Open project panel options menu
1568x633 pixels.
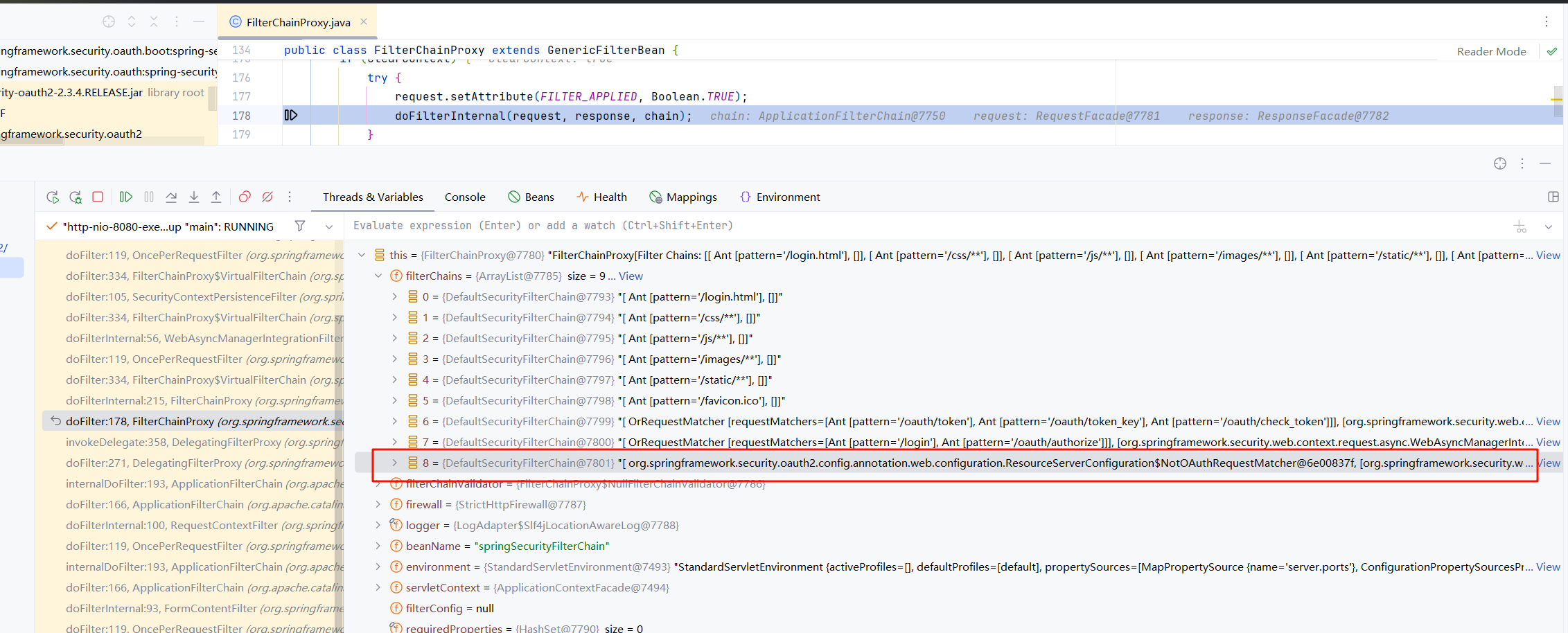[x=177, y=21]
